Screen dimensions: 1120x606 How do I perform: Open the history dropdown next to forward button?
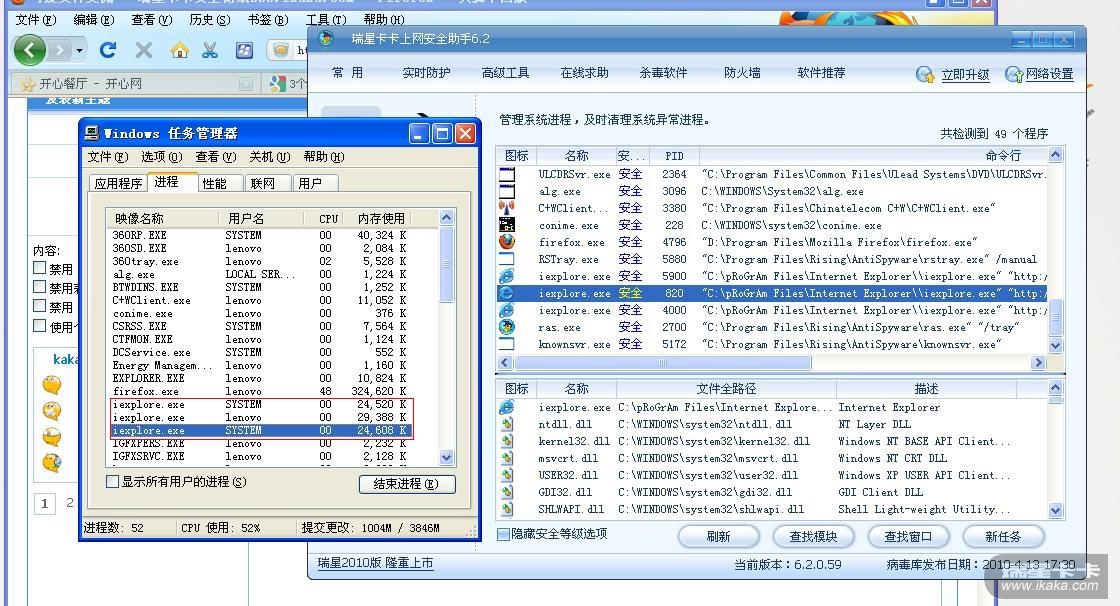click(x=79, y=50)
